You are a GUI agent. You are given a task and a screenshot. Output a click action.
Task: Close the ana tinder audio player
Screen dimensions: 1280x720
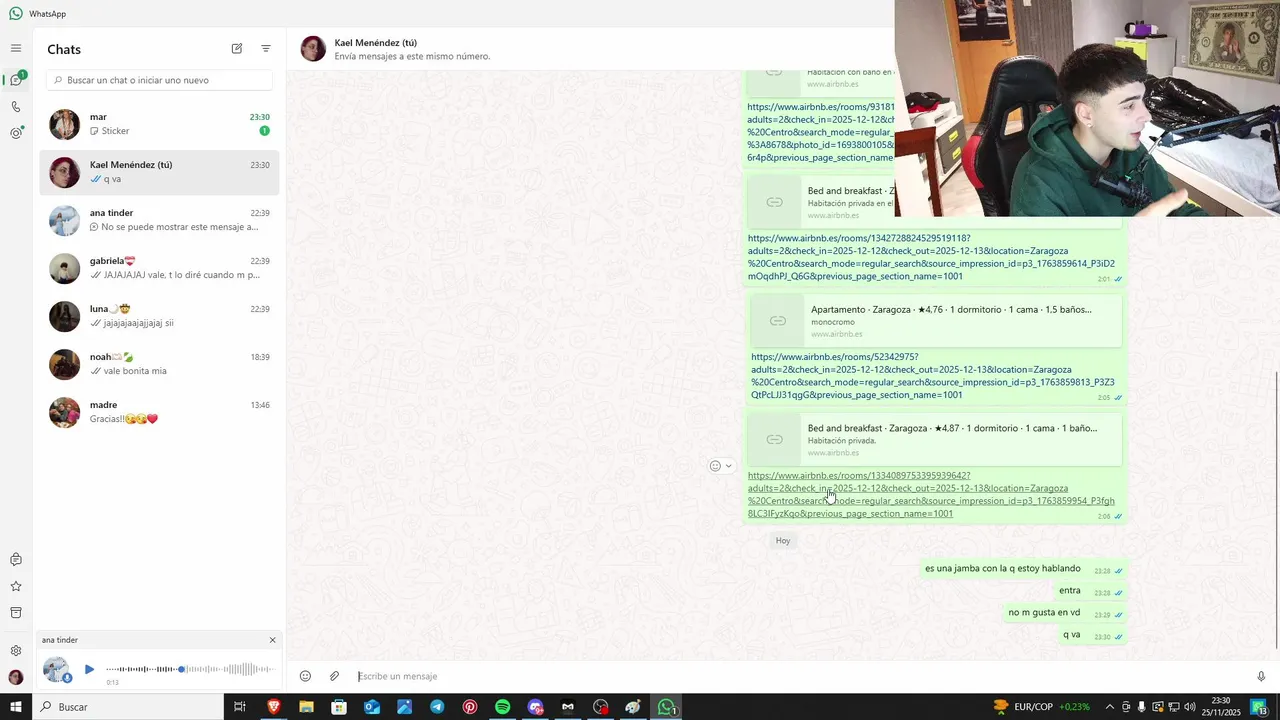272,640
